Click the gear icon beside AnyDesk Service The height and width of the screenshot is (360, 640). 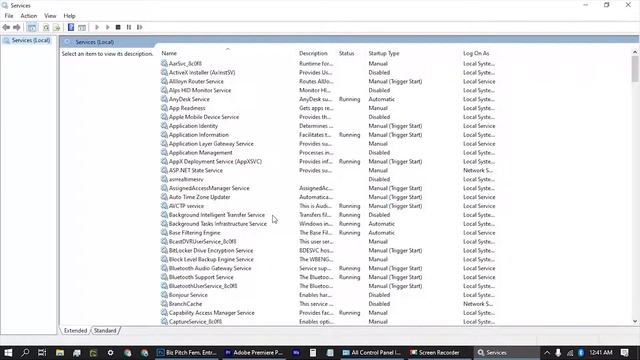[x=164, y=99]
